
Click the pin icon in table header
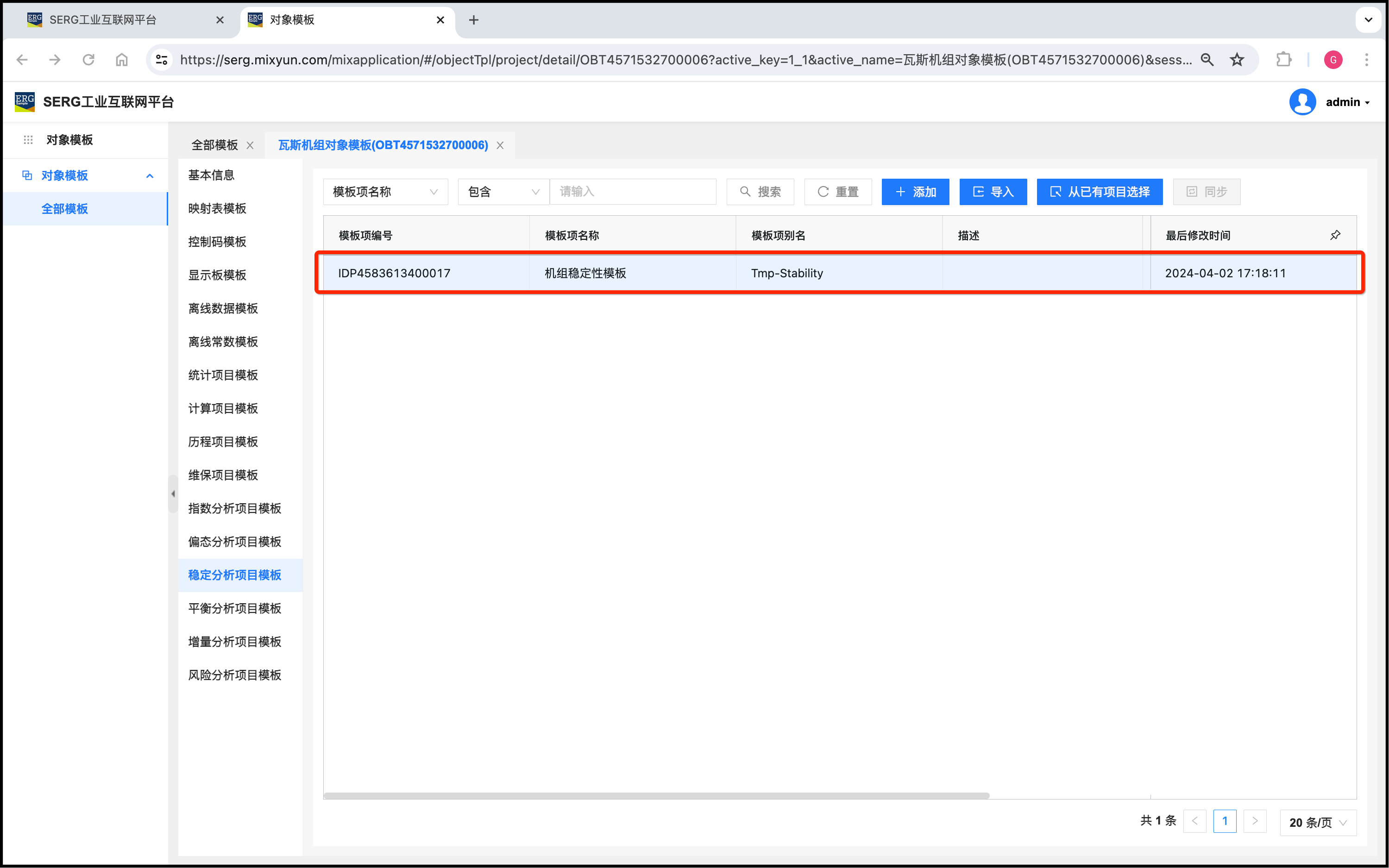point(1335,235)
